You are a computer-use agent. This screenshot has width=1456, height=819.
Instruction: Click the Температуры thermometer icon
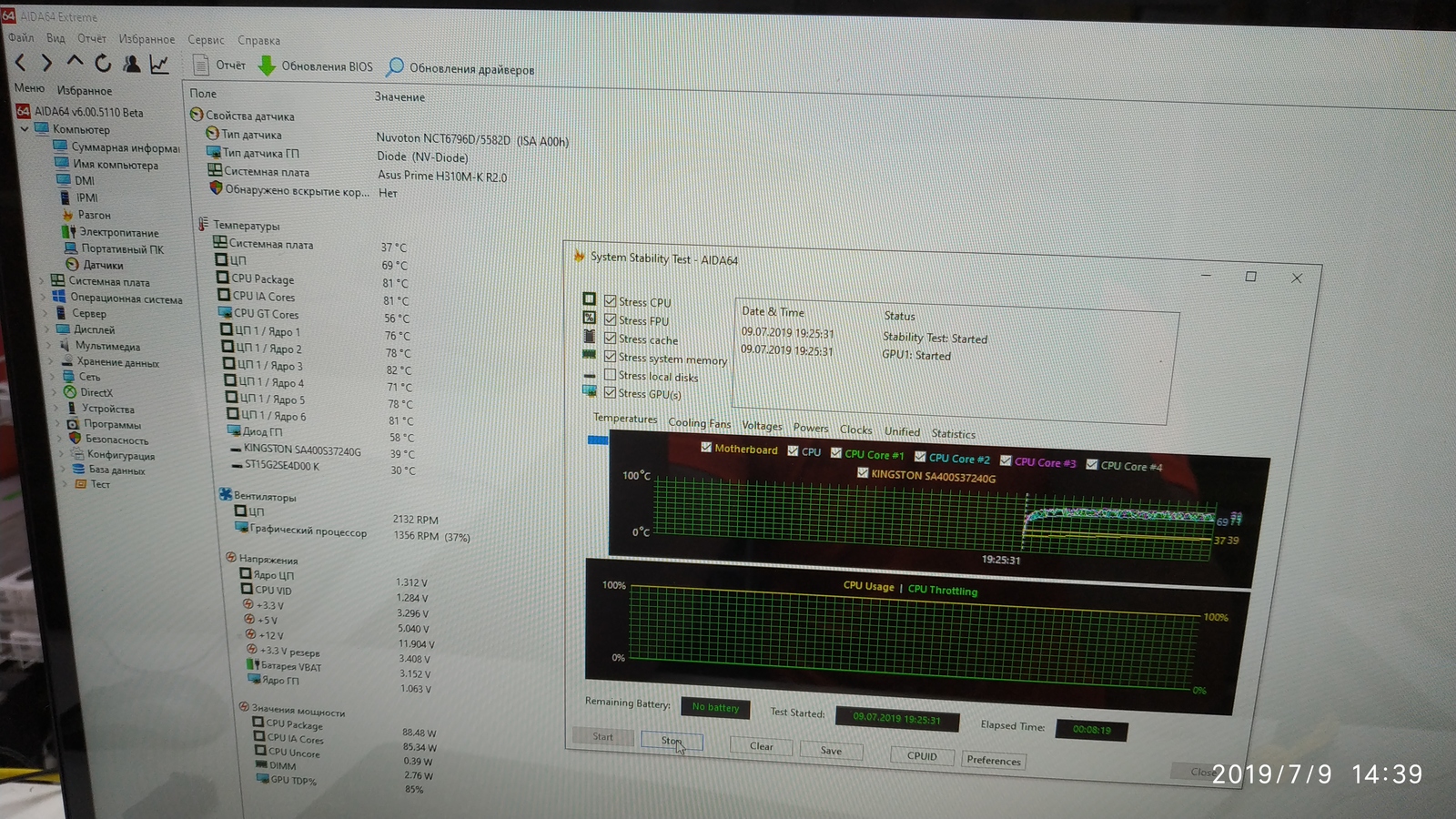click(x=203, y=224)
